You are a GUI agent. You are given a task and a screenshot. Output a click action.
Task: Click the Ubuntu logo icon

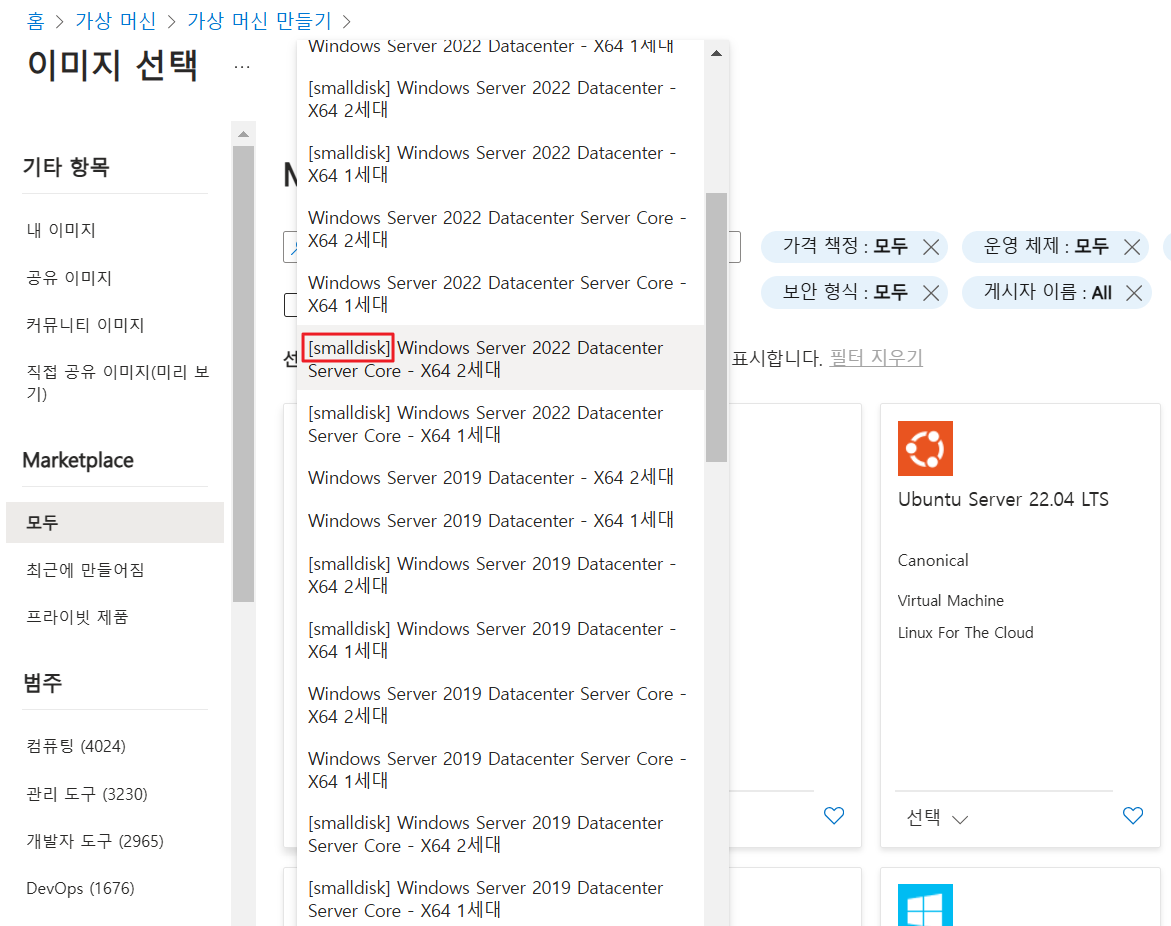pos(925,448)
